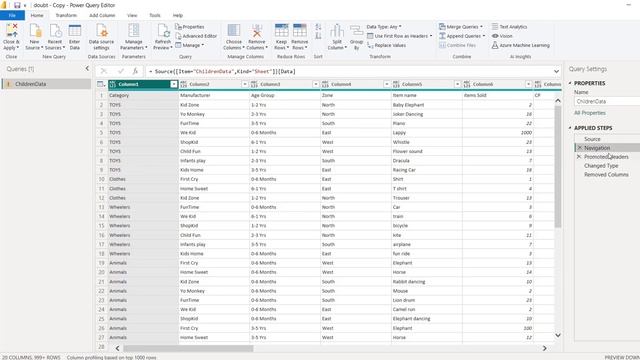Switch to the Home tab

[x=37, y=15]
